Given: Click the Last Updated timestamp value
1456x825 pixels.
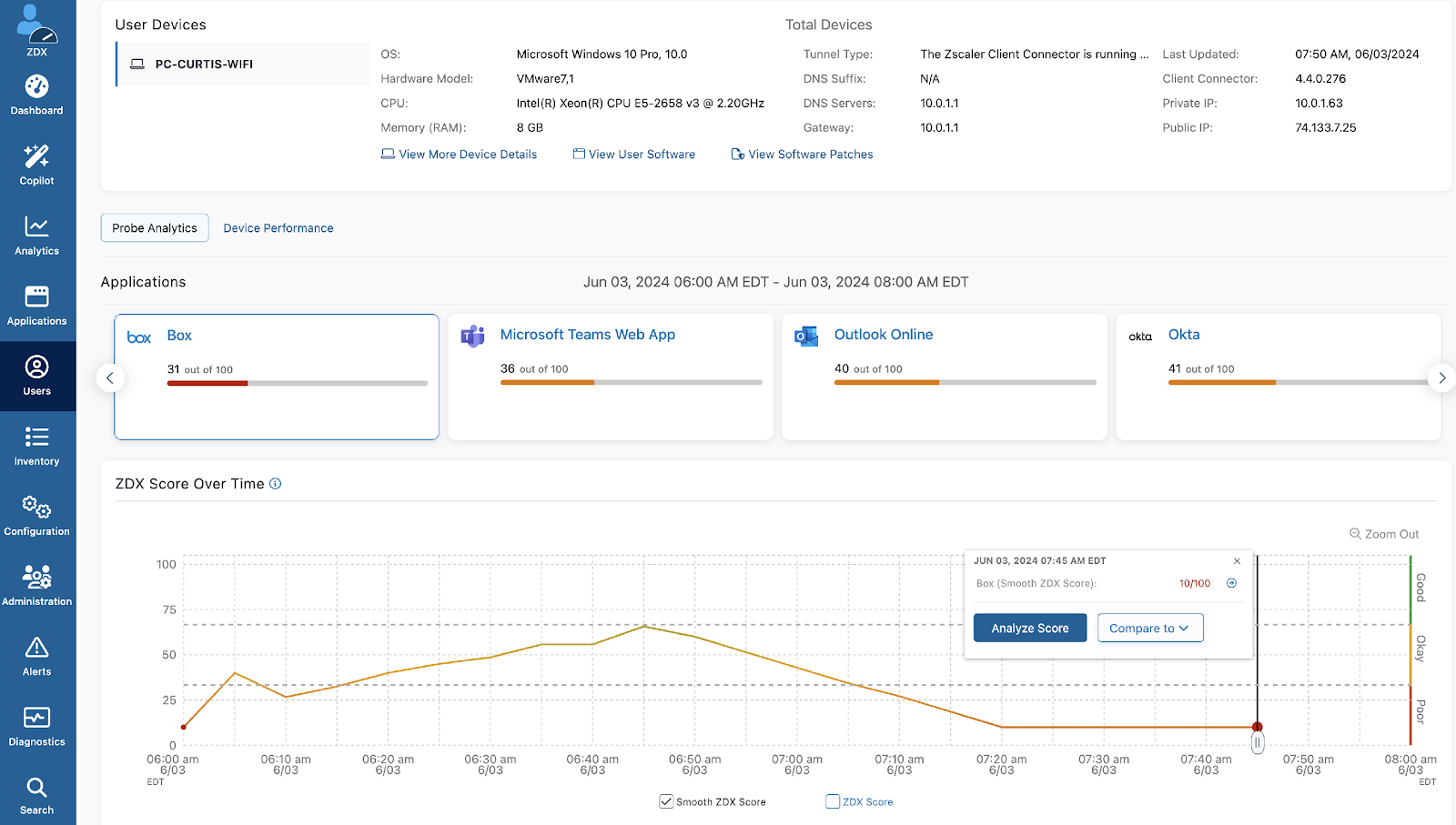Looking at the screenshot, I should [1357, 55].
